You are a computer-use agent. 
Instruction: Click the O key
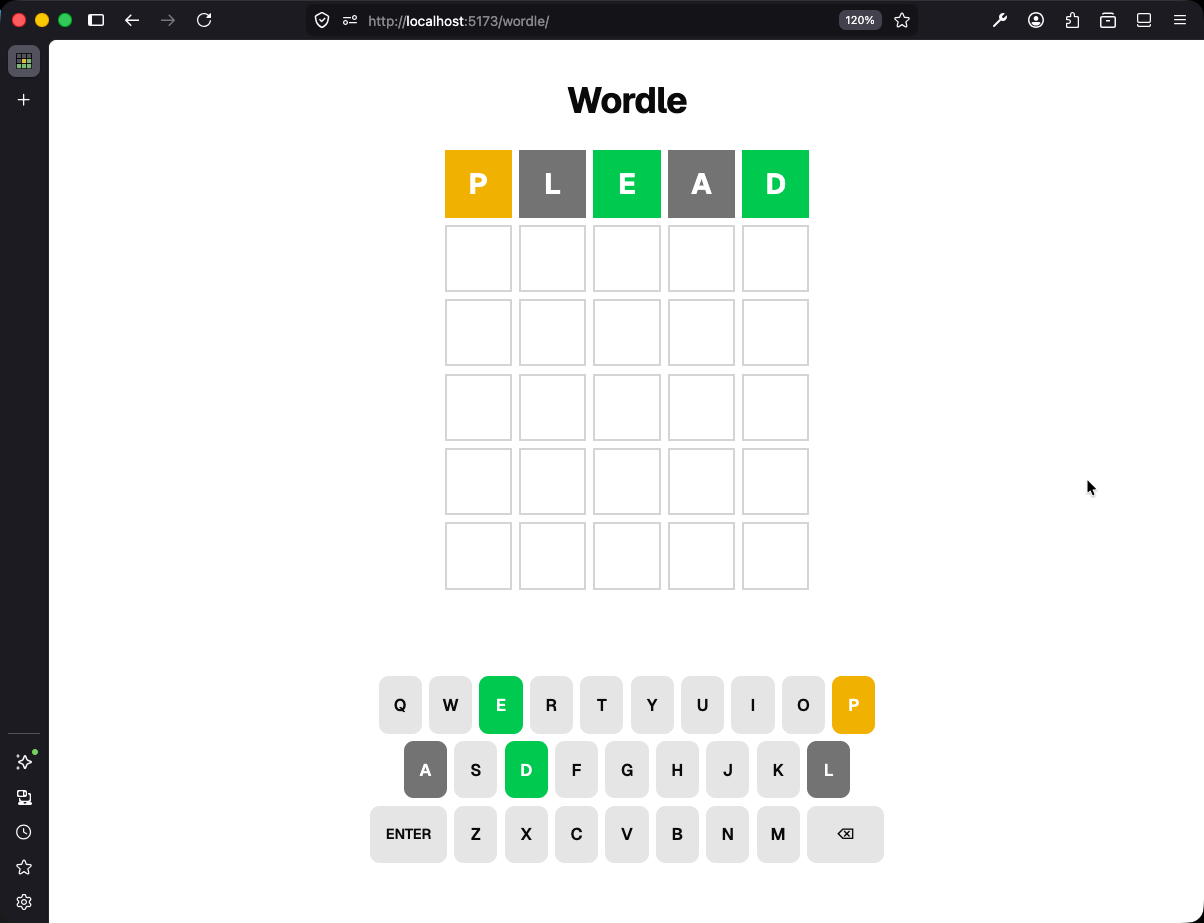tap(803, 705)
